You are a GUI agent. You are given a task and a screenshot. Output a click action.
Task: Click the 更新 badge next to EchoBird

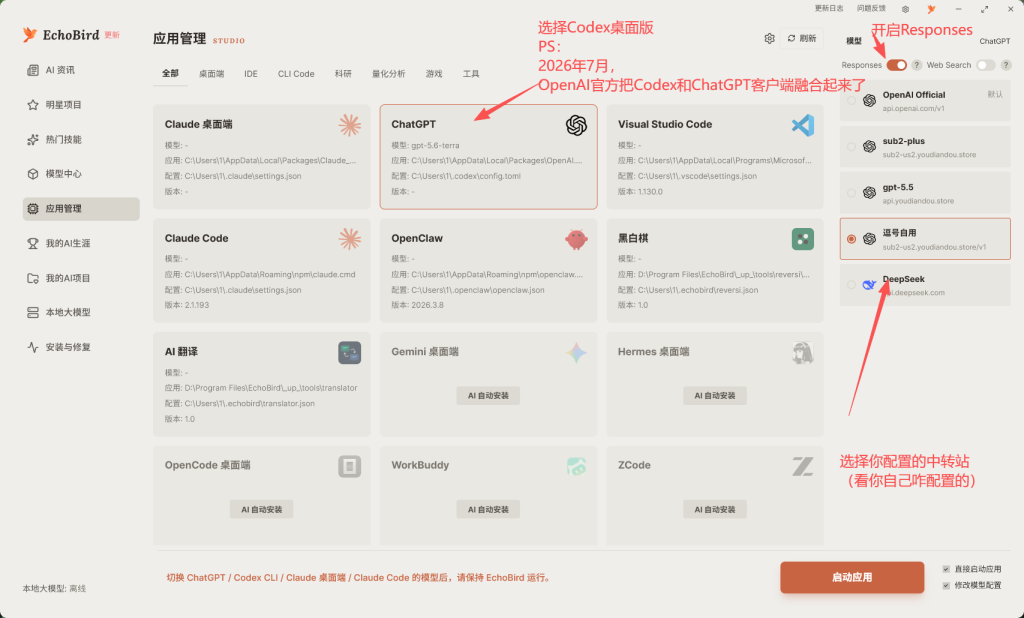pyautogui.click(x=112, y=35)
